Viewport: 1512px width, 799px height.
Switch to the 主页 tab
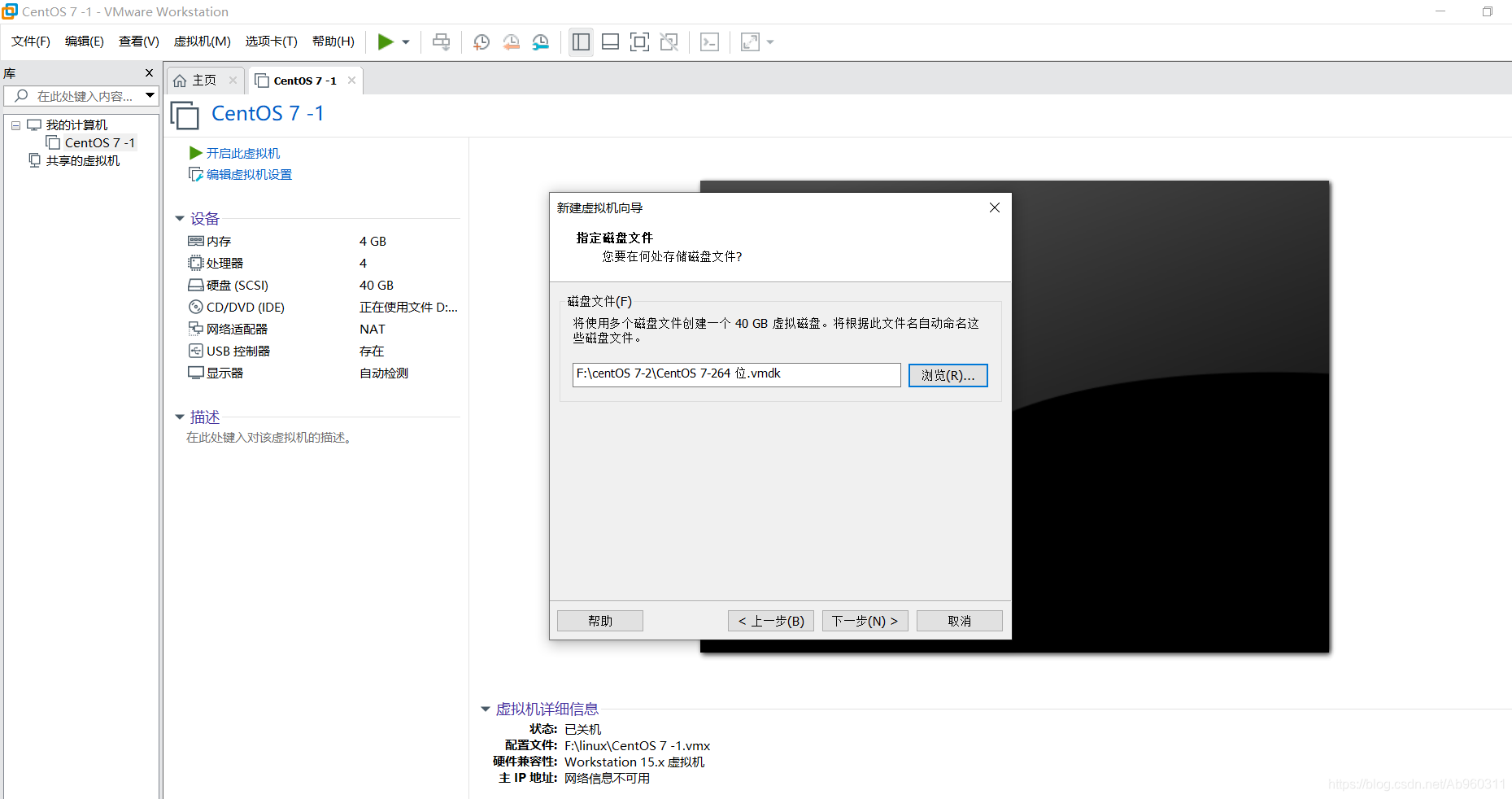coord(204,80)
